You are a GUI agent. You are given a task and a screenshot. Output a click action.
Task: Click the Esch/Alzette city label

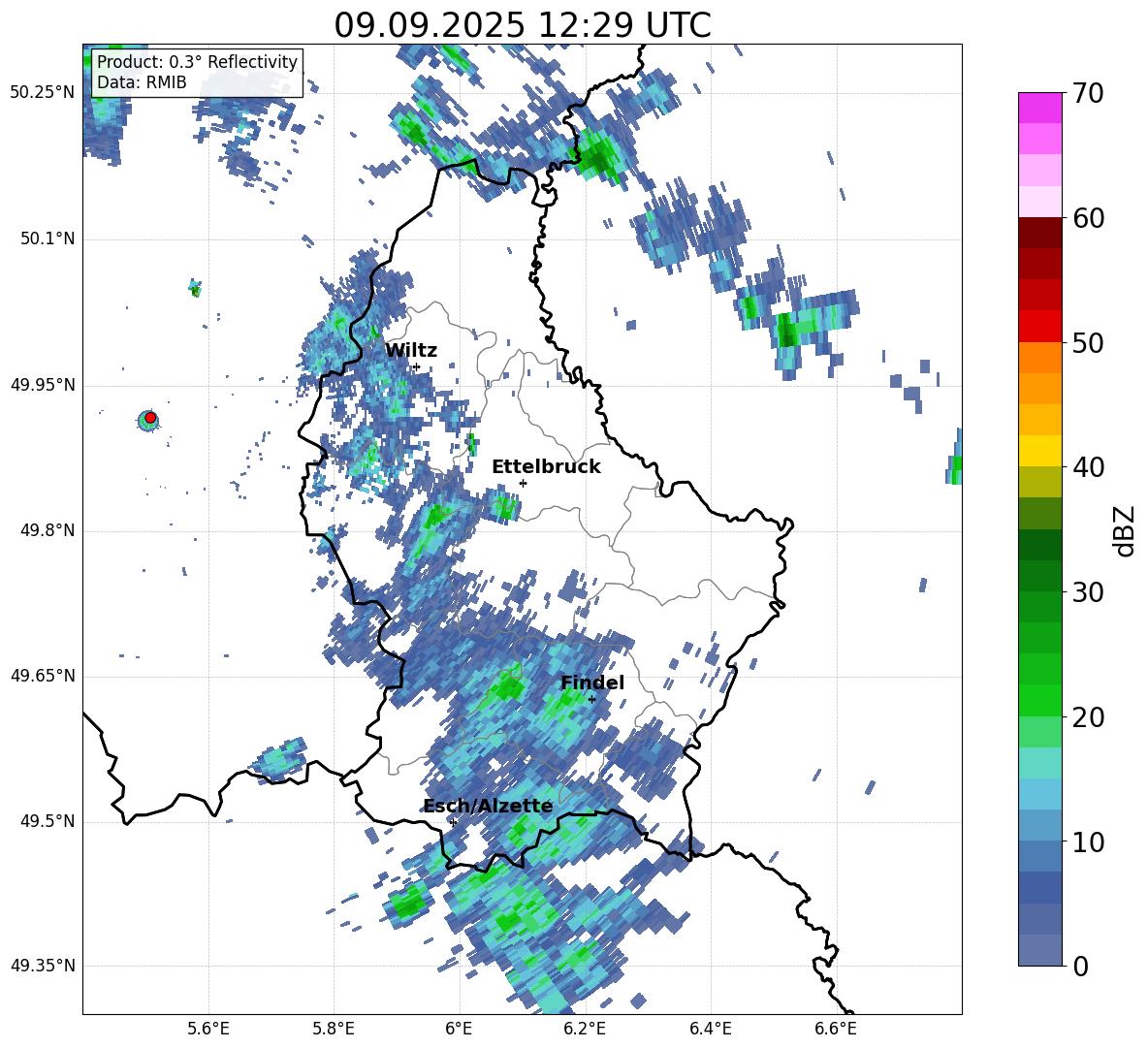pyautogui.click(x=488, y=807)
